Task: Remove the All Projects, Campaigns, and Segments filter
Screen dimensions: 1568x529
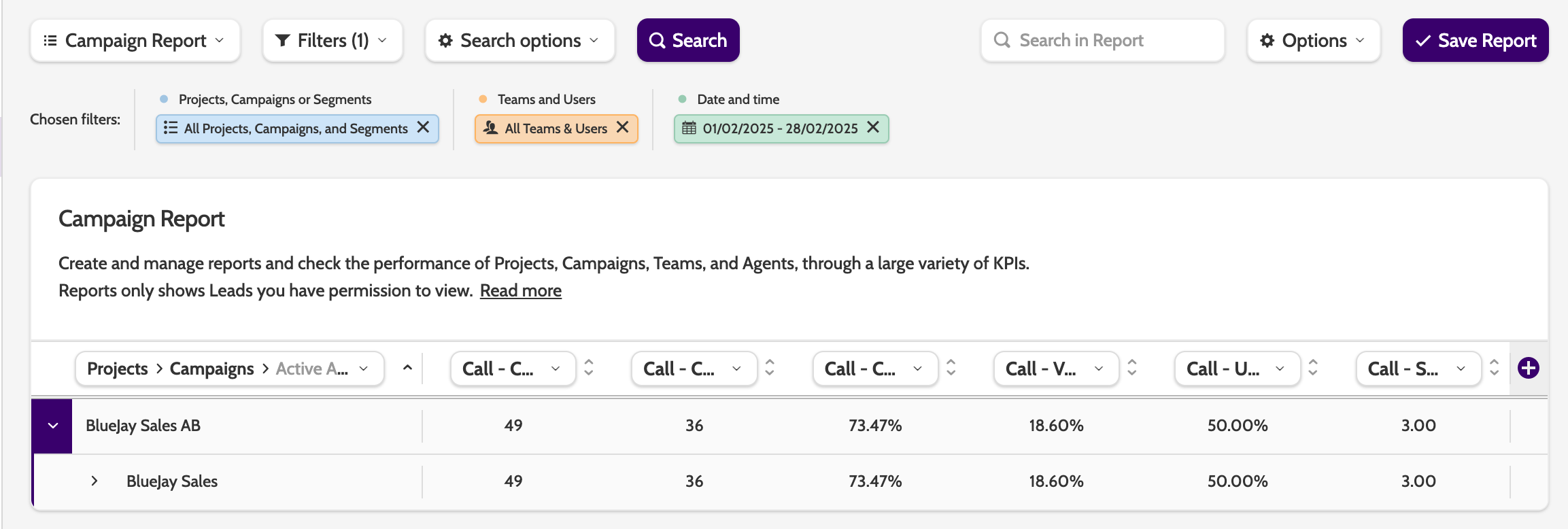Action: 423,127
